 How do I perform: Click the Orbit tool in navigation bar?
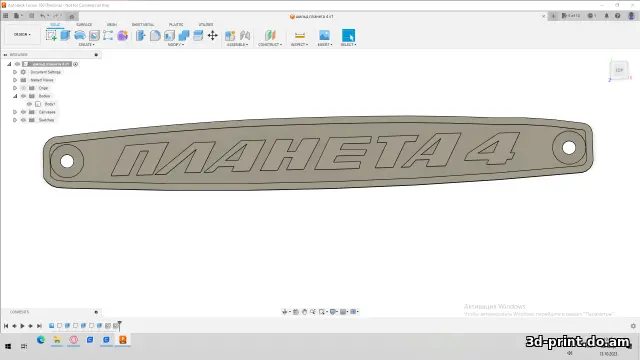(x=284, y=311)
